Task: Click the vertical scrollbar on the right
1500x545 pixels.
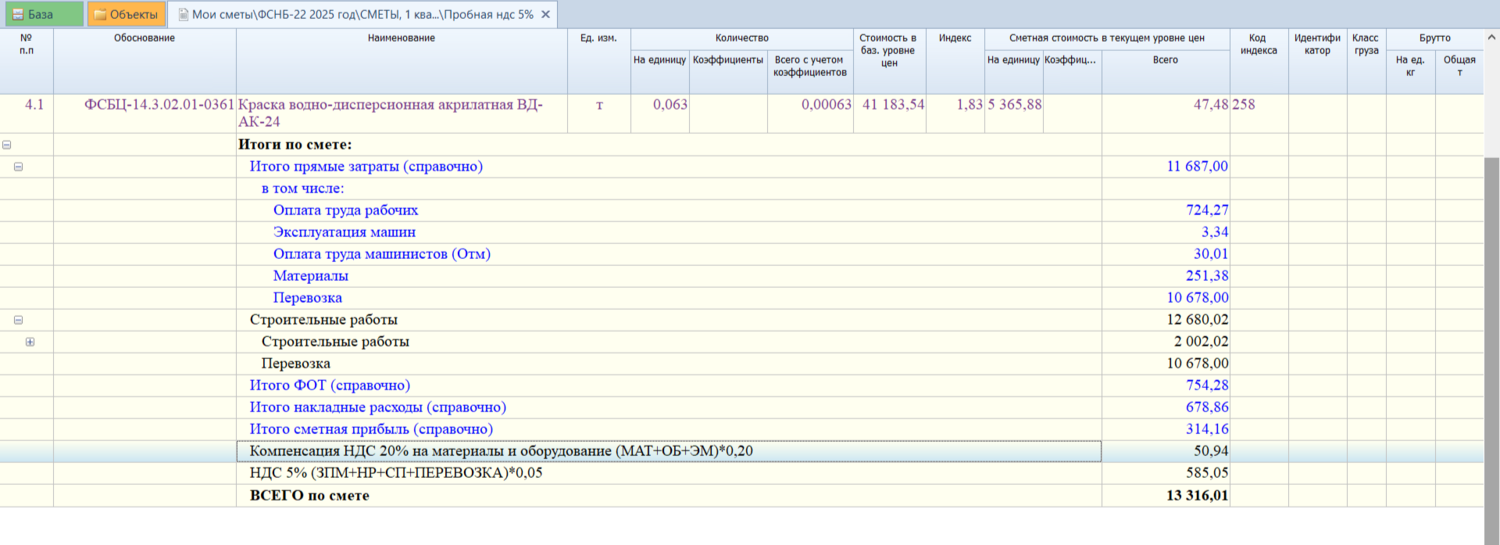Action: tap(1491, 300)
